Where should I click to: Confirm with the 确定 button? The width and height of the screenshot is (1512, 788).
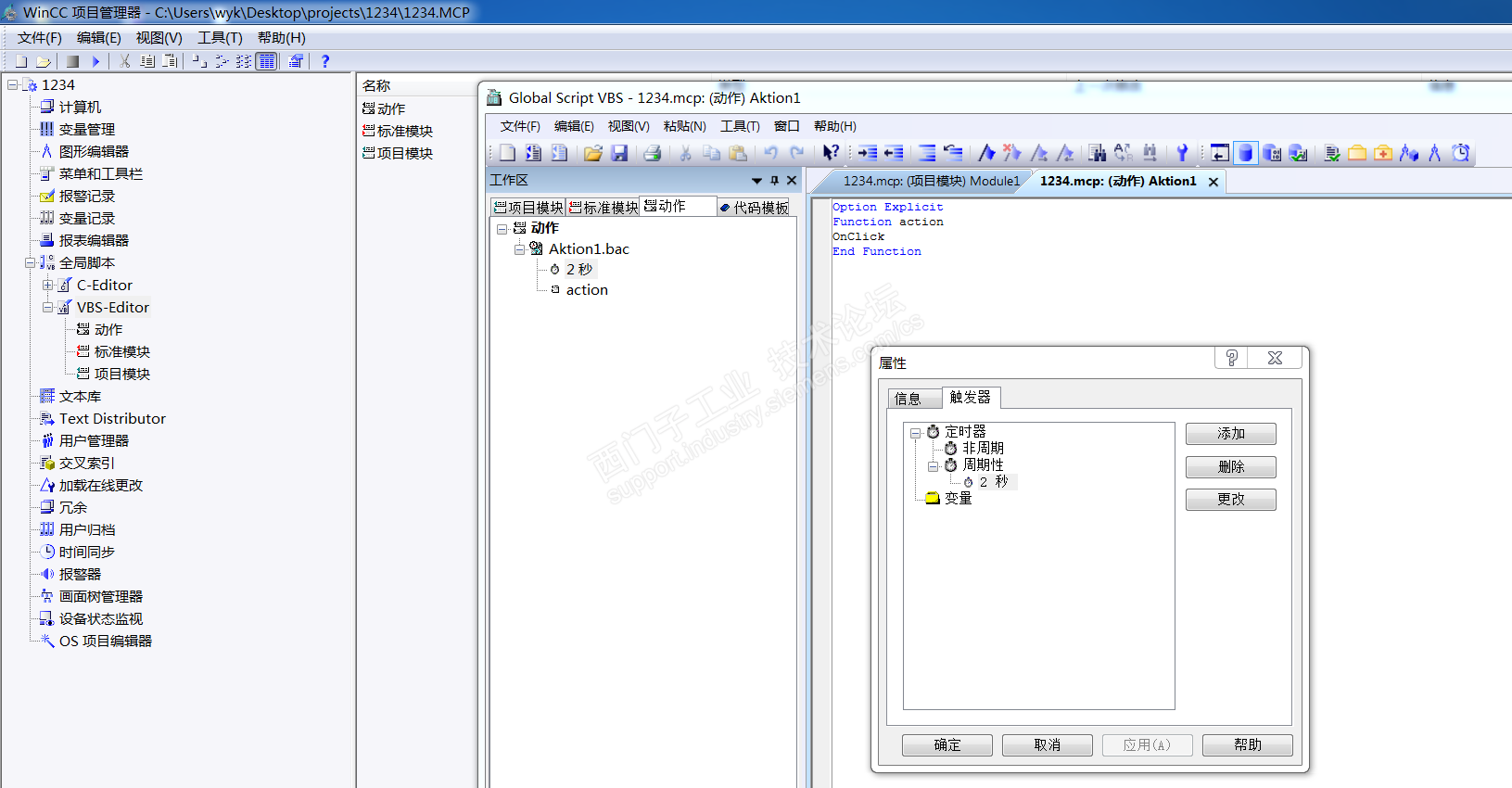point(947,745)
